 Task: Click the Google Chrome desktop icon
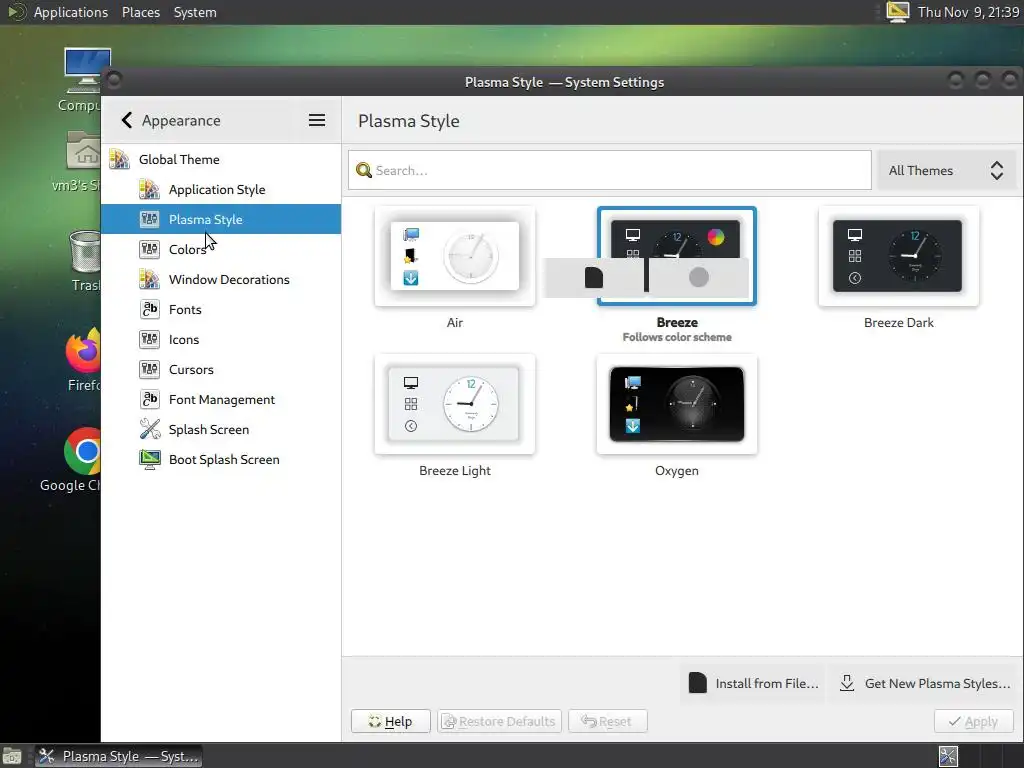click(83, 451)
